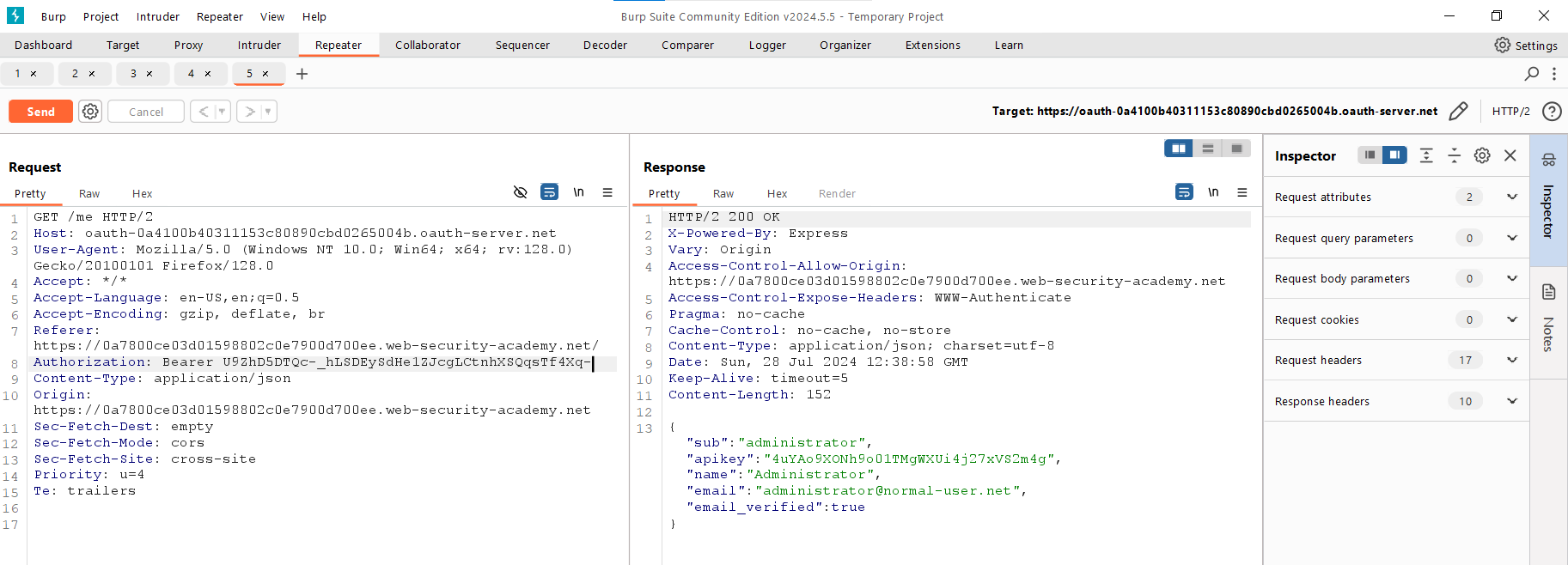Click the response JSON apikey line
Viewport: 1568px width, 565px height.
click(x=874, y=459)
